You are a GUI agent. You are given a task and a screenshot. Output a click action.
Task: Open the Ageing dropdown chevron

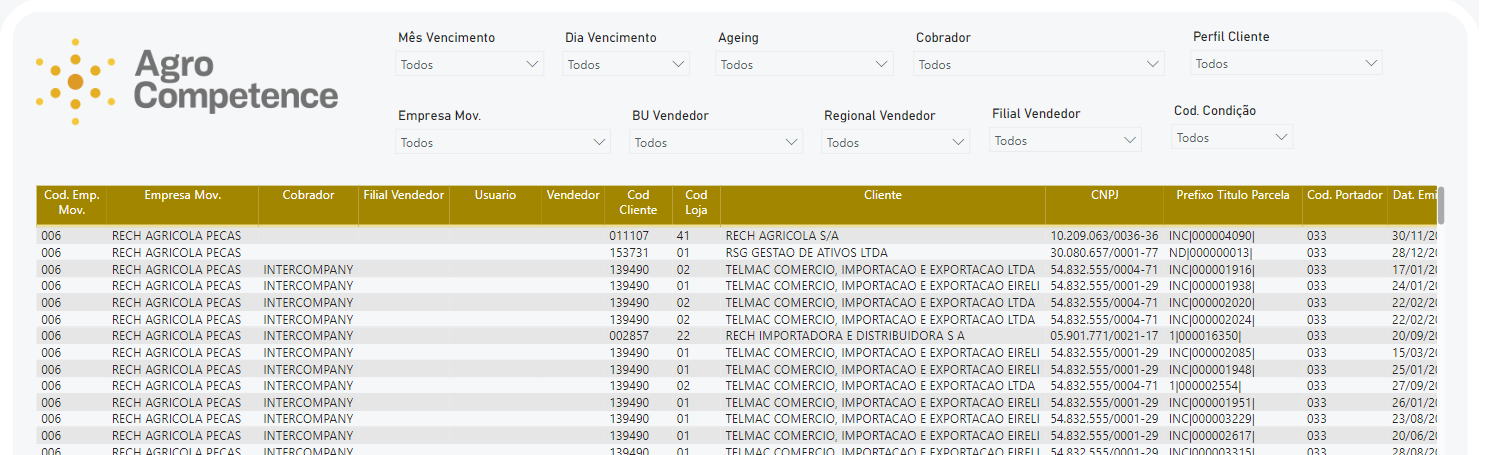coord(881,65)
